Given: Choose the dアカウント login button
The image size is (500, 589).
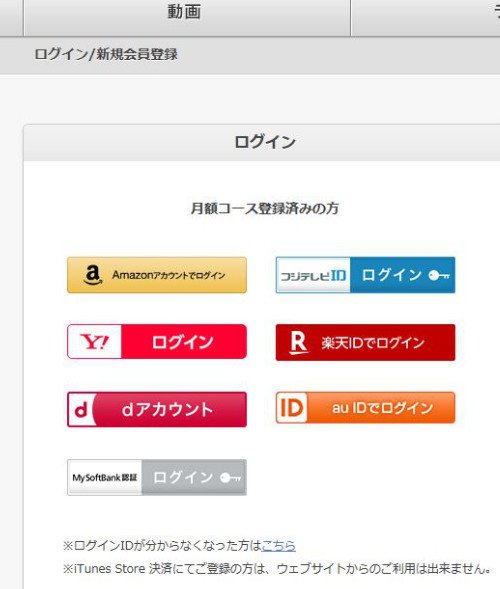Looking at the screenshot, I should [157, 409].
